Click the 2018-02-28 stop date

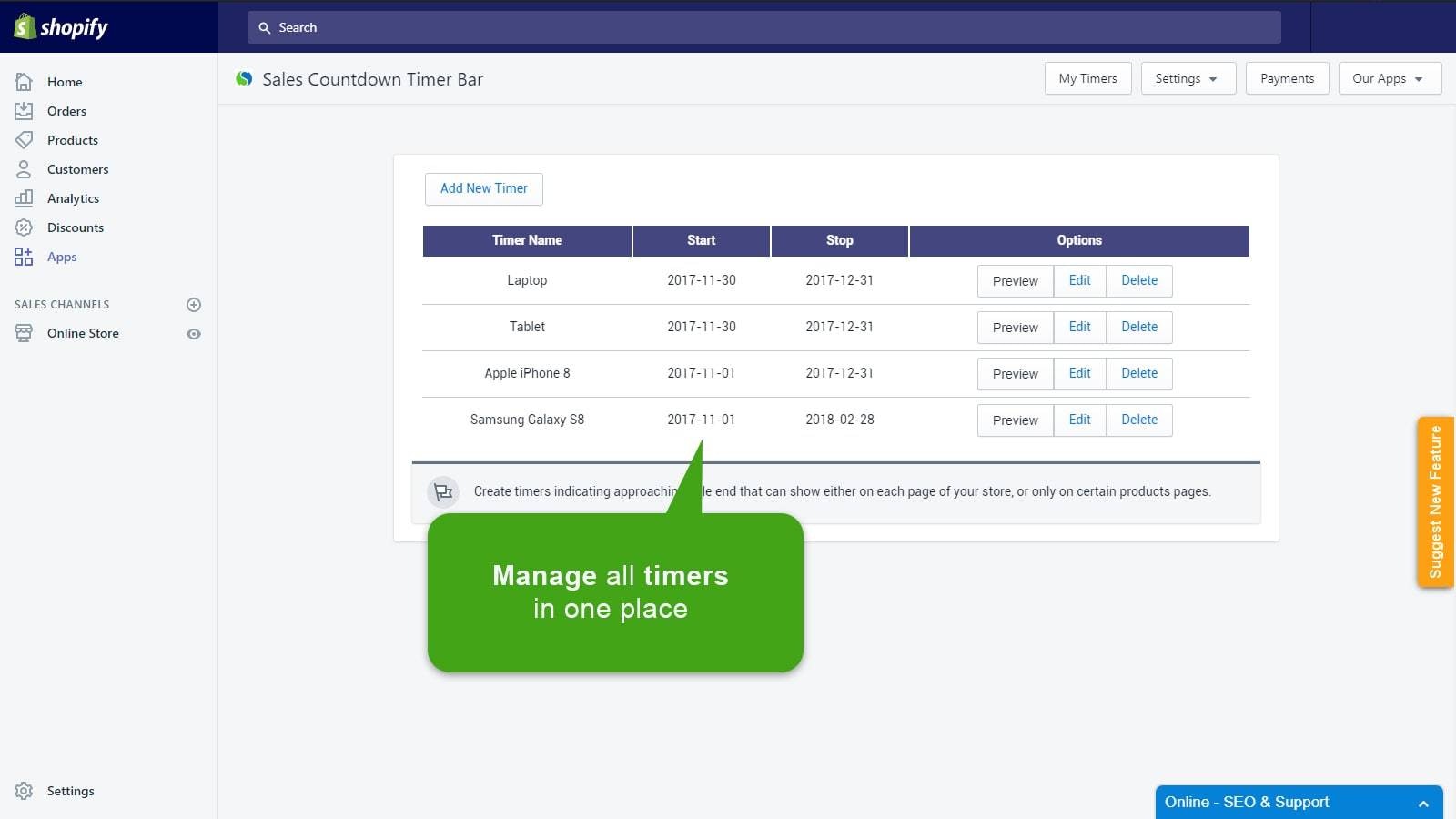pos(839,420)
